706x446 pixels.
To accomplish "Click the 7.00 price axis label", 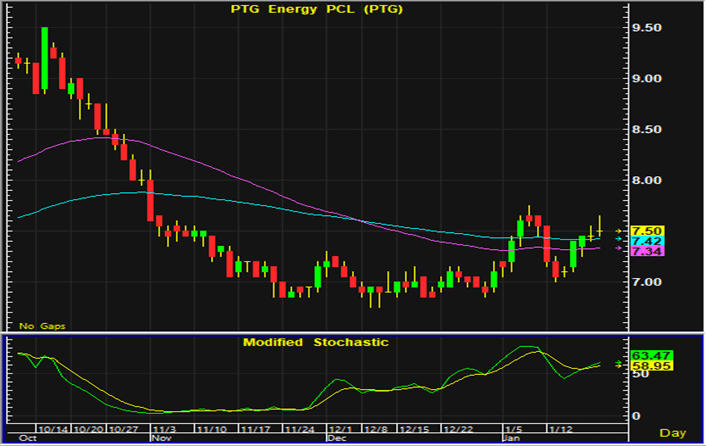I will [x=647, y=282].
